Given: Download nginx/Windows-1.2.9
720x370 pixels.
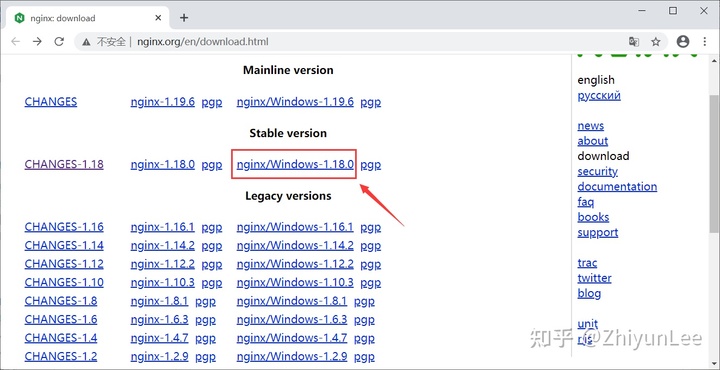Looking at the screenshot, I should tap(292, 356).
